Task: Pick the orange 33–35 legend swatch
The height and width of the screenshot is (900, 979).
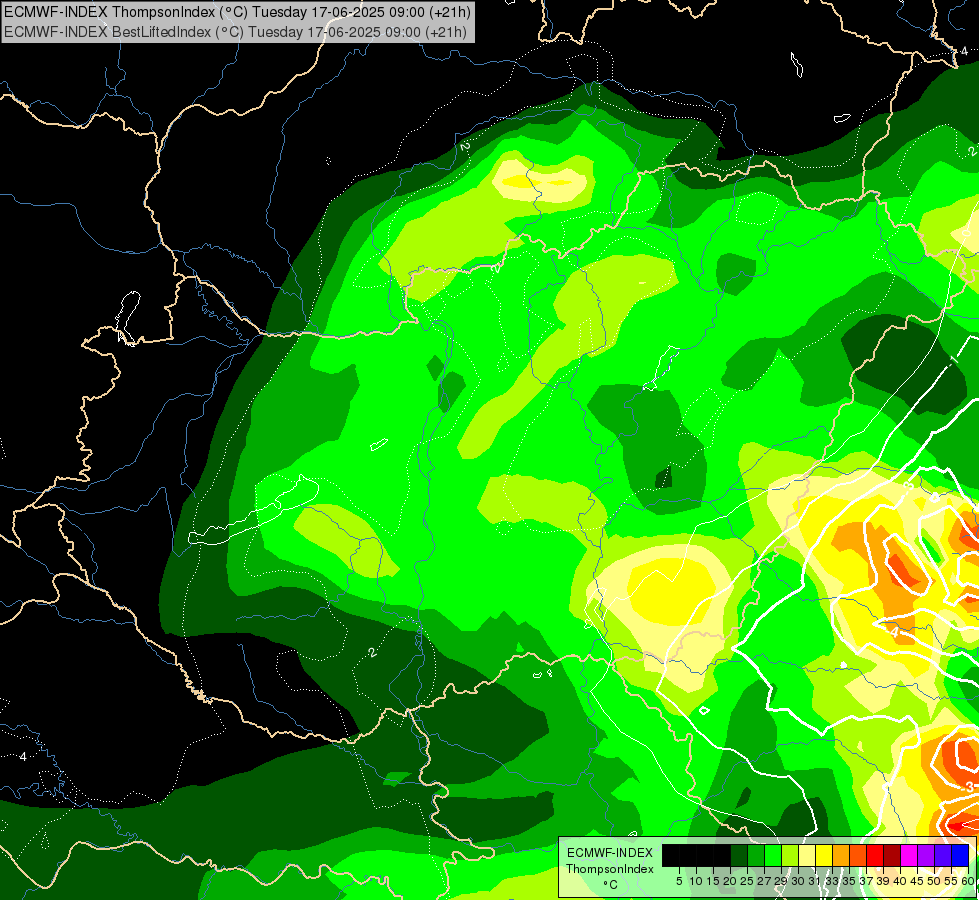Action: pyautogui.click(x=841, y=856)
